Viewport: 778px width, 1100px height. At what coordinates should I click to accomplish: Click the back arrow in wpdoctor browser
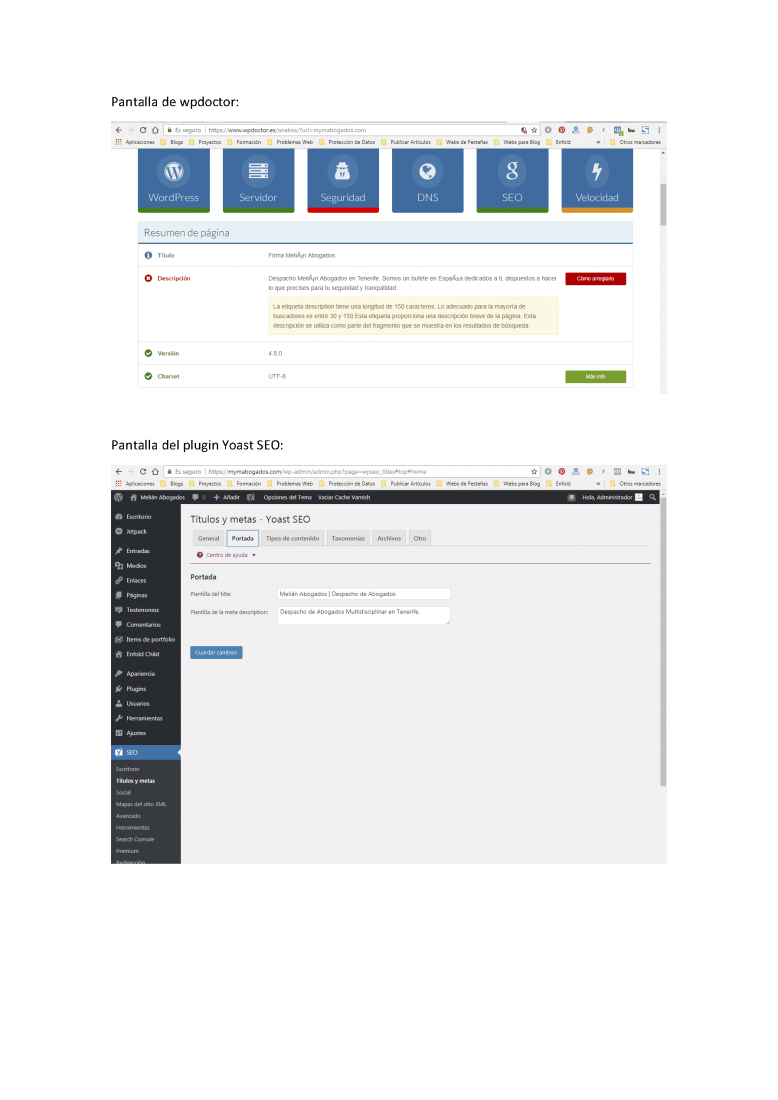tap(119, 130)
